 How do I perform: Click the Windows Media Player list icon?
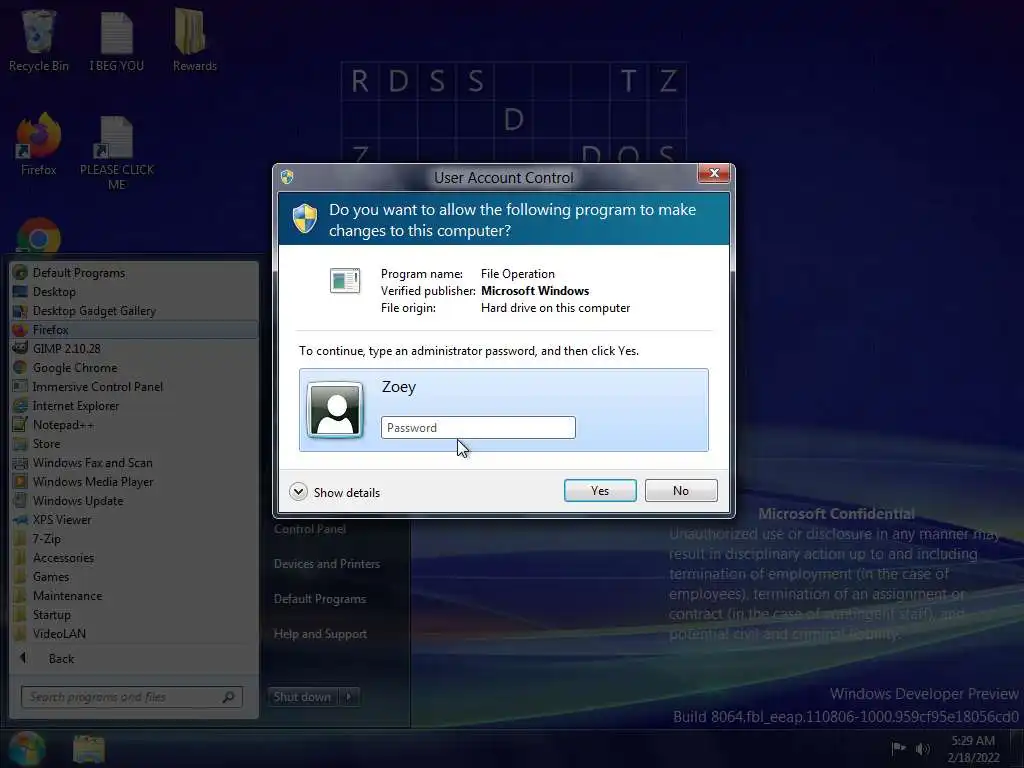tap(20, 481)
